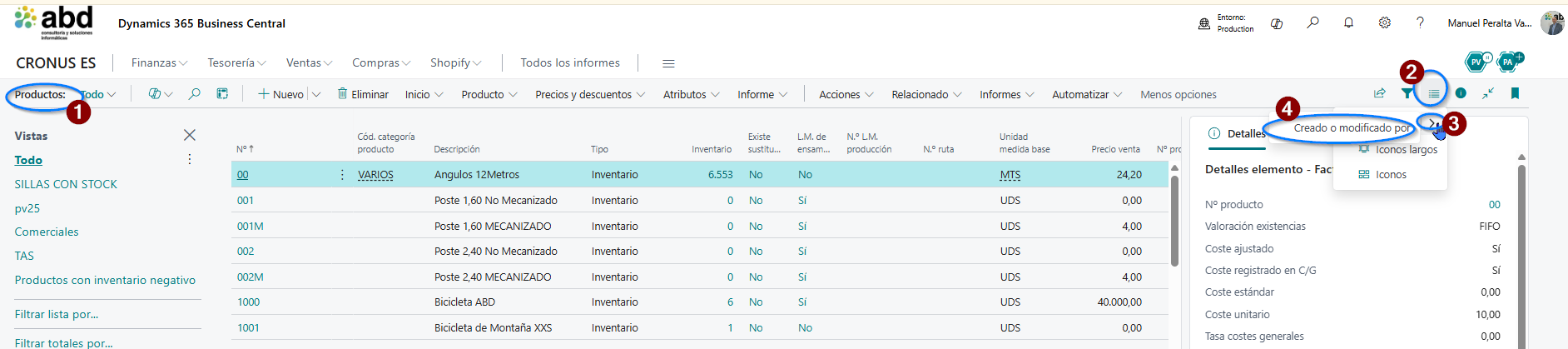Screen dimensions: 1568x349
Task: Click Eliminar with trash icon
Action: click(363, 94)
